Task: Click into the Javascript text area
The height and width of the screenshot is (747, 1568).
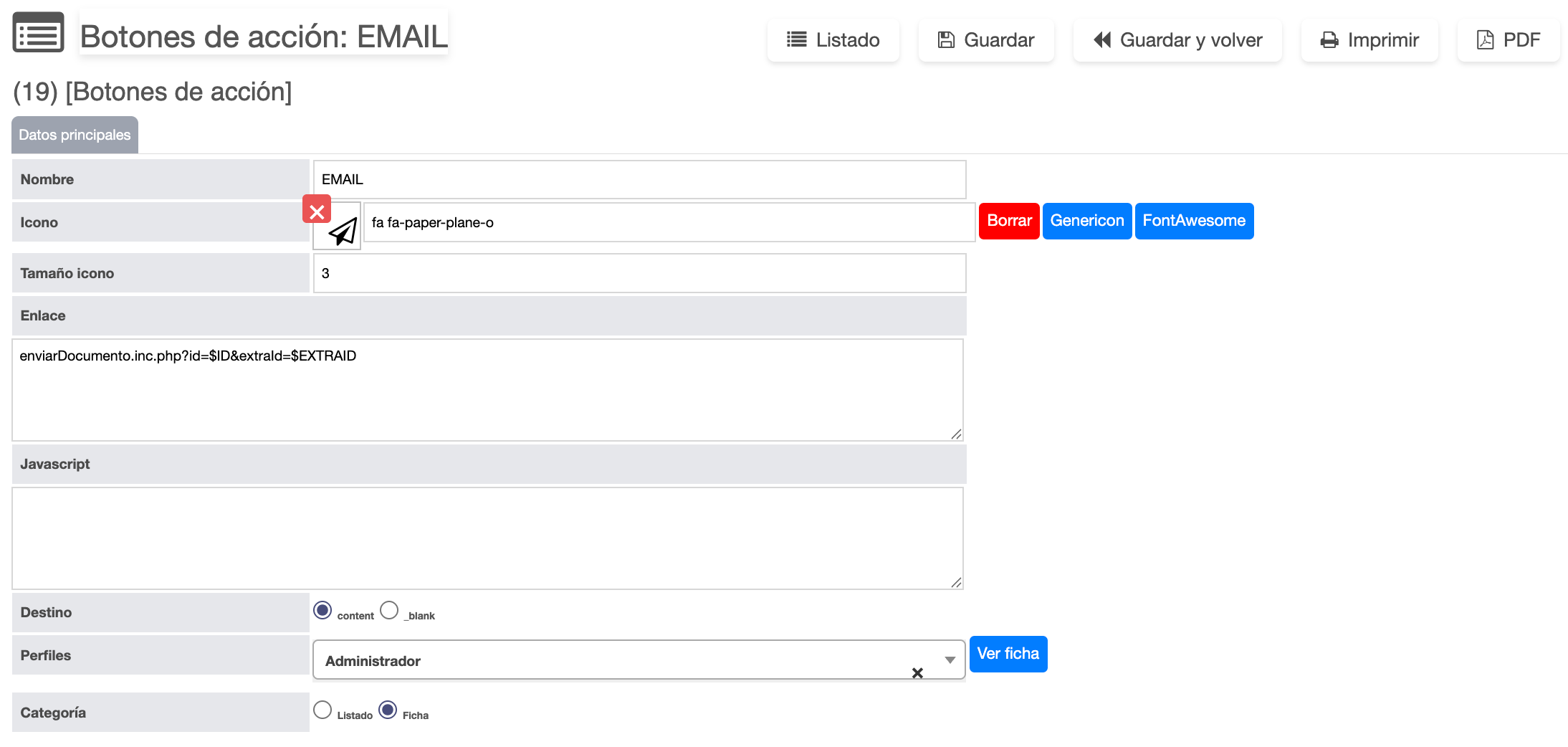Action: [487, 538]
